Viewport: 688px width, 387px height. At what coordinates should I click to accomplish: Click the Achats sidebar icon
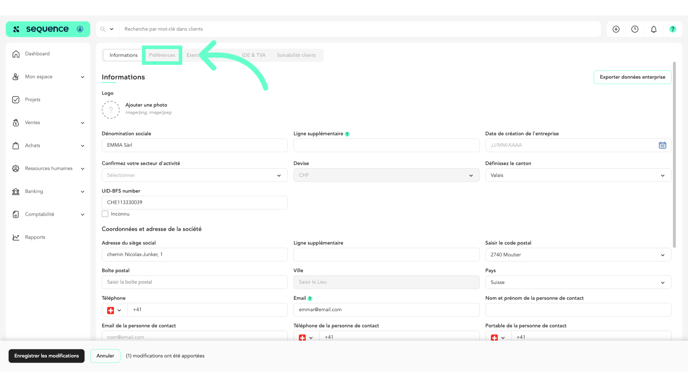click(16, 146)
